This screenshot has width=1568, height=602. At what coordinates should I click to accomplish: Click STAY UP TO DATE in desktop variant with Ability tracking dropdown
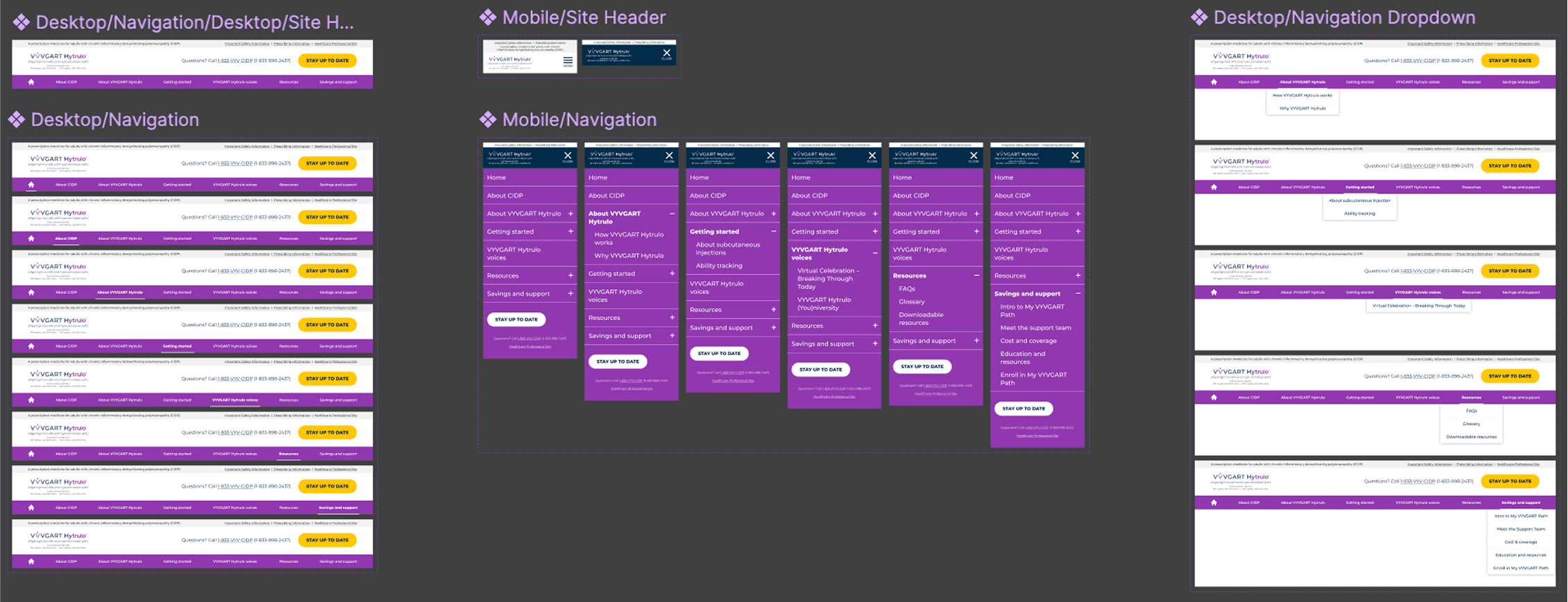(x=1510, y=166)
